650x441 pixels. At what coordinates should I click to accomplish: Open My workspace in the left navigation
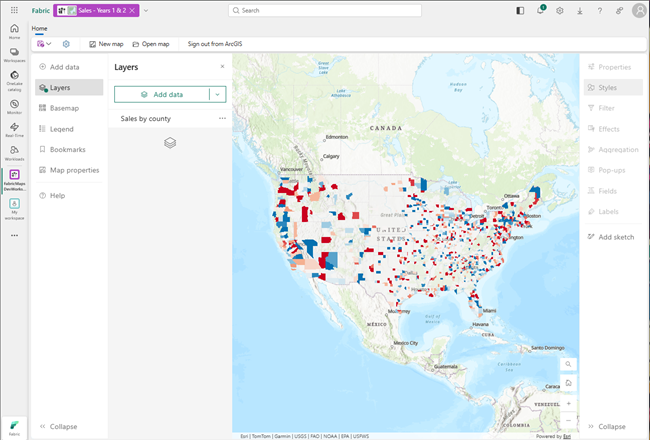pyautogui.click(x=15, y=208)
